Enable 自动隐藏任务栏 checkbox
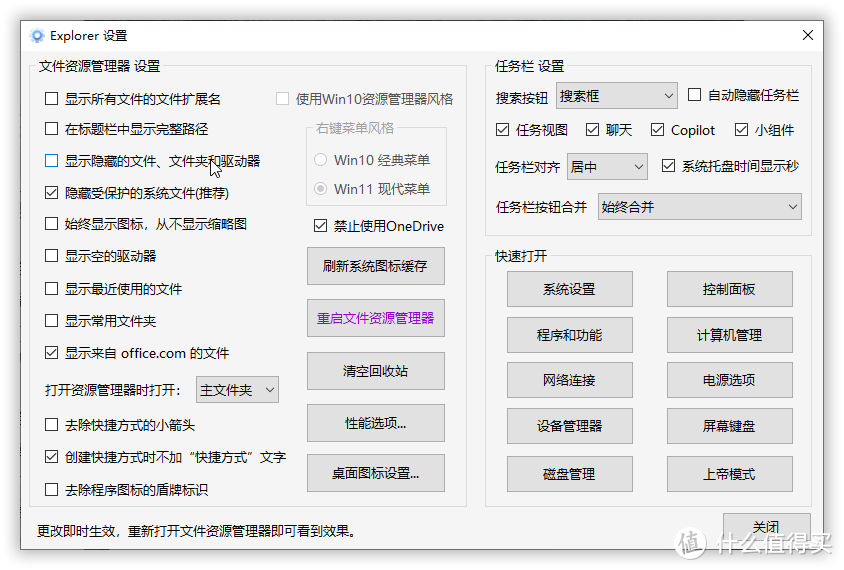 (695, 95)
